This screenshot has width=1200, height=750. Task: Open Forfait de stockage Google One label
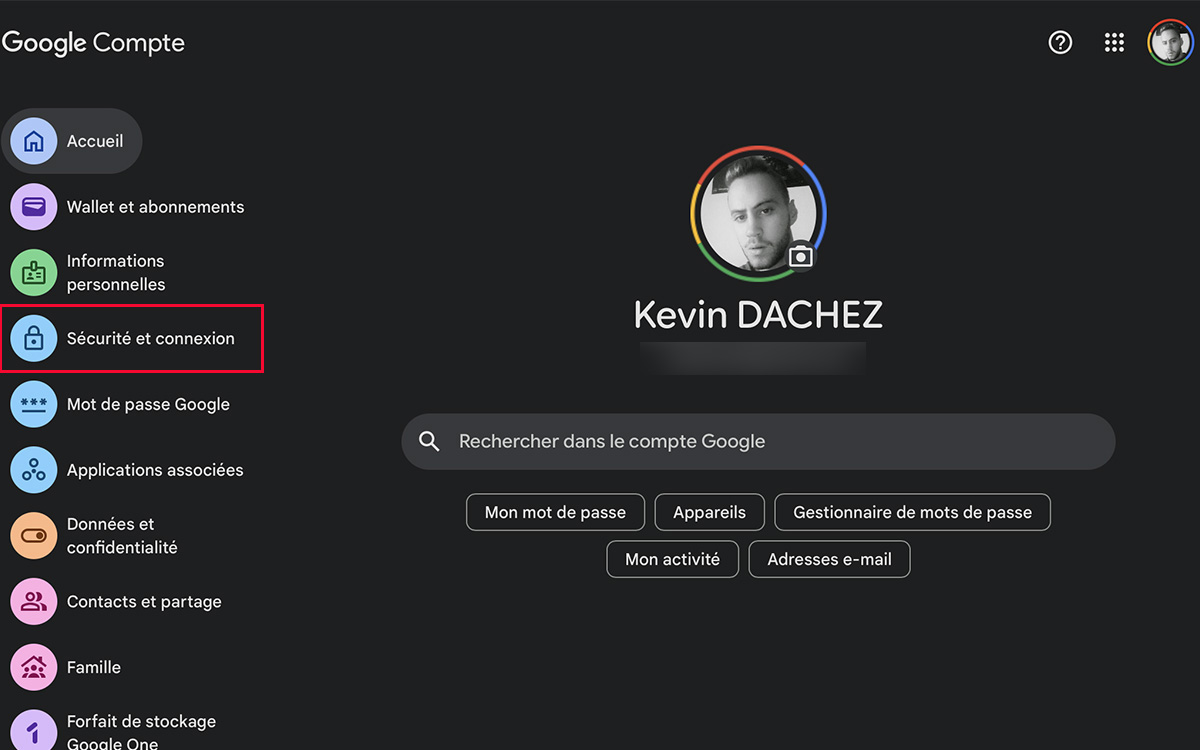pos(141,732)
